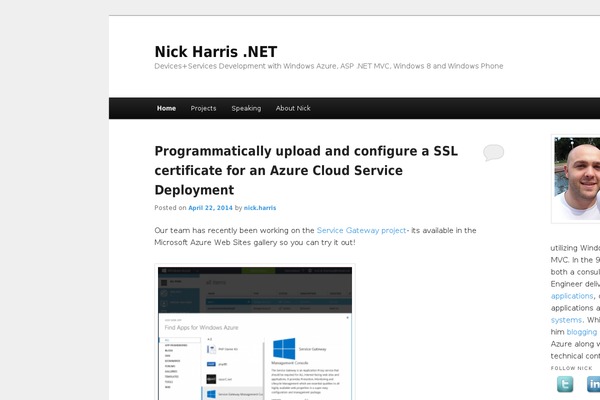Open Nick's LinkedIn follow icon
Image resolution: width=600 pixels, height=400 pixels.
pyautogui.click(x=593, y=384)
